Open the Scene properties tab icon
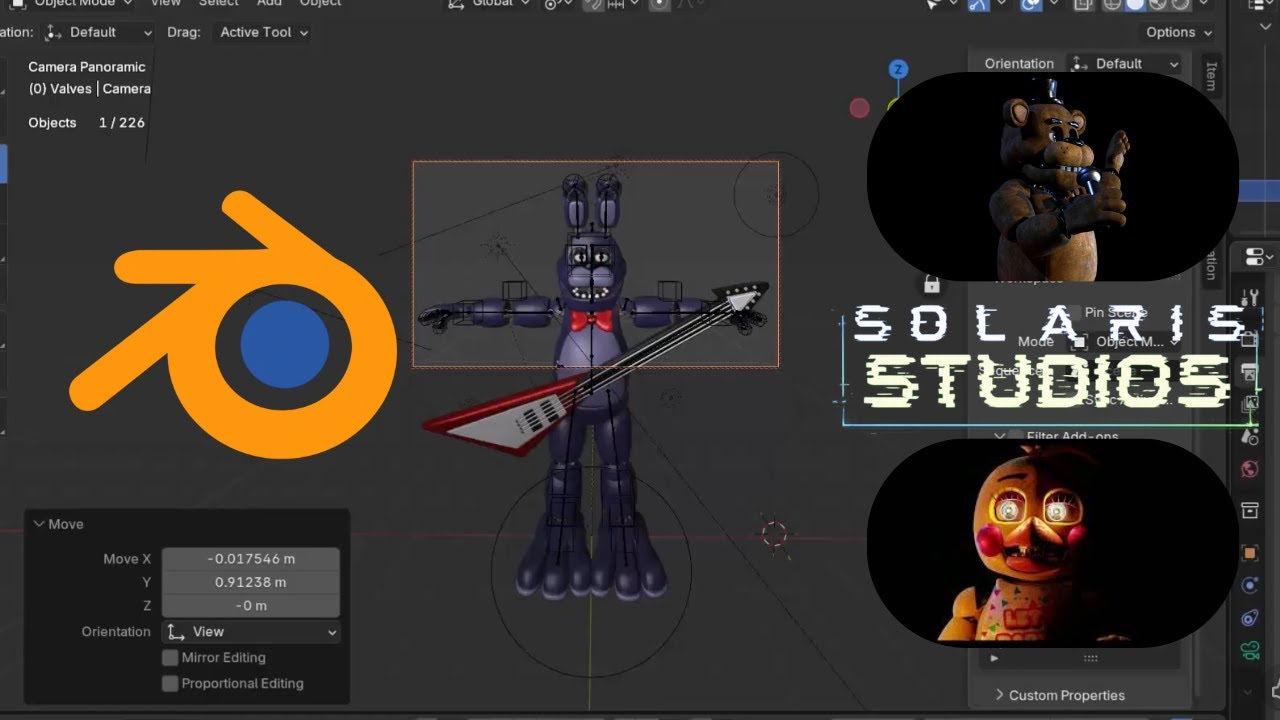 coord(1250,436)
